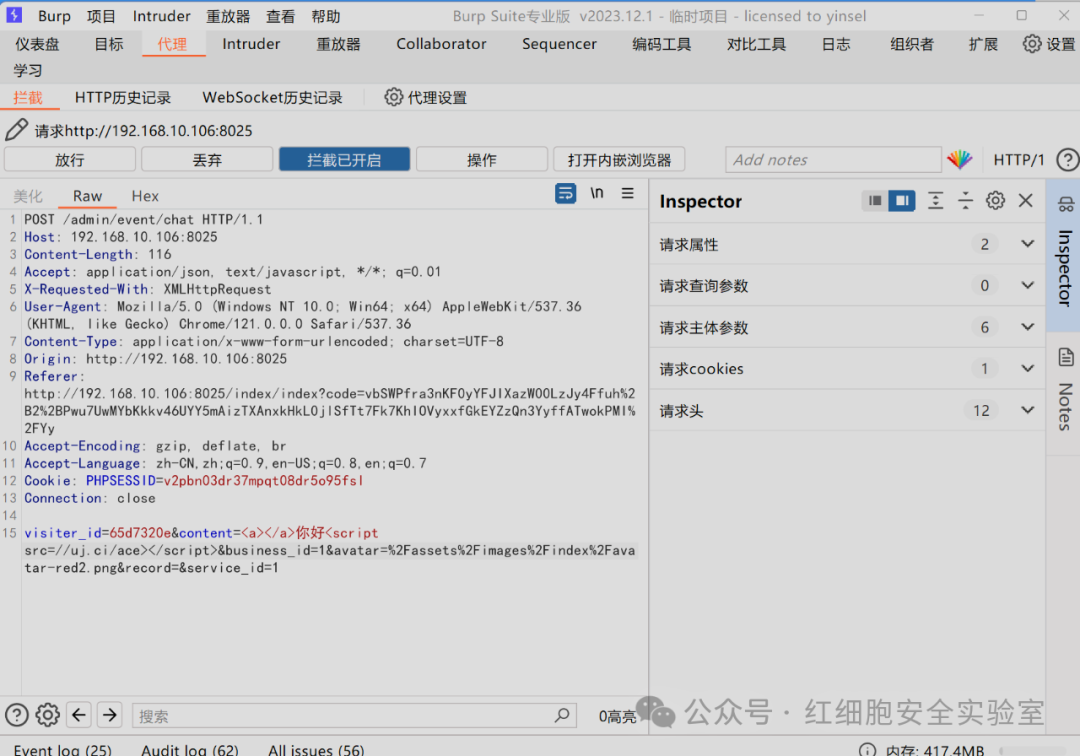The image size is (1080, 756).
Task: Open the 重放器 menu in the menu bar
Action: point(228,16)
